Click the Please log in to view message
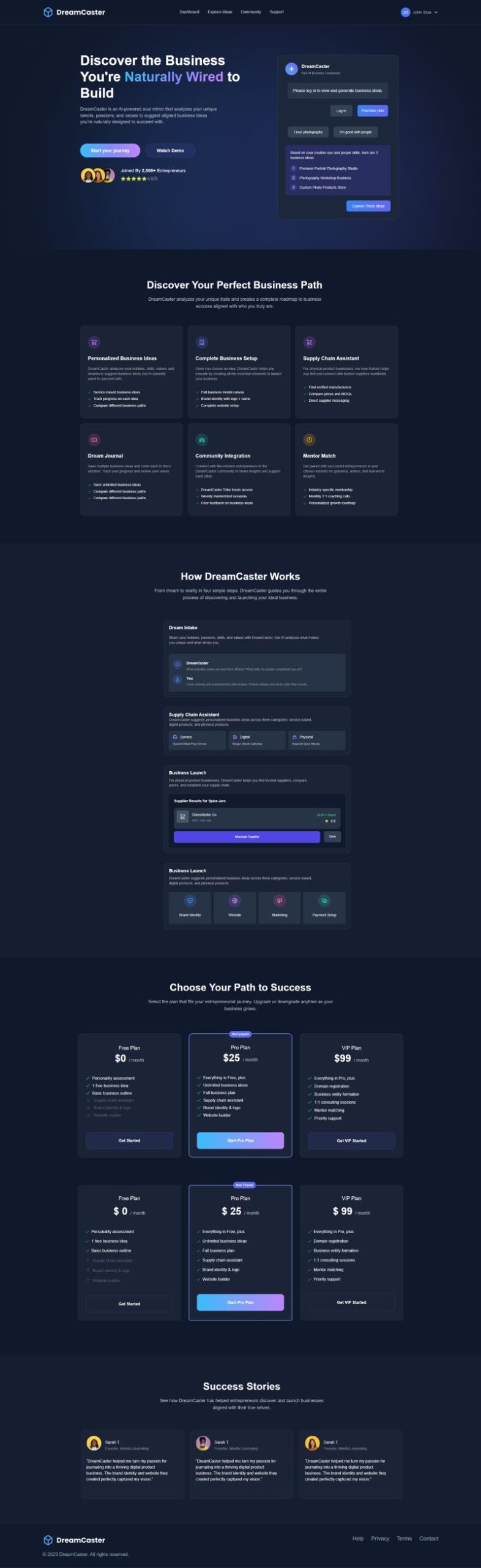The width and height of the screenshot is (481, 1568). coord(337,91)
